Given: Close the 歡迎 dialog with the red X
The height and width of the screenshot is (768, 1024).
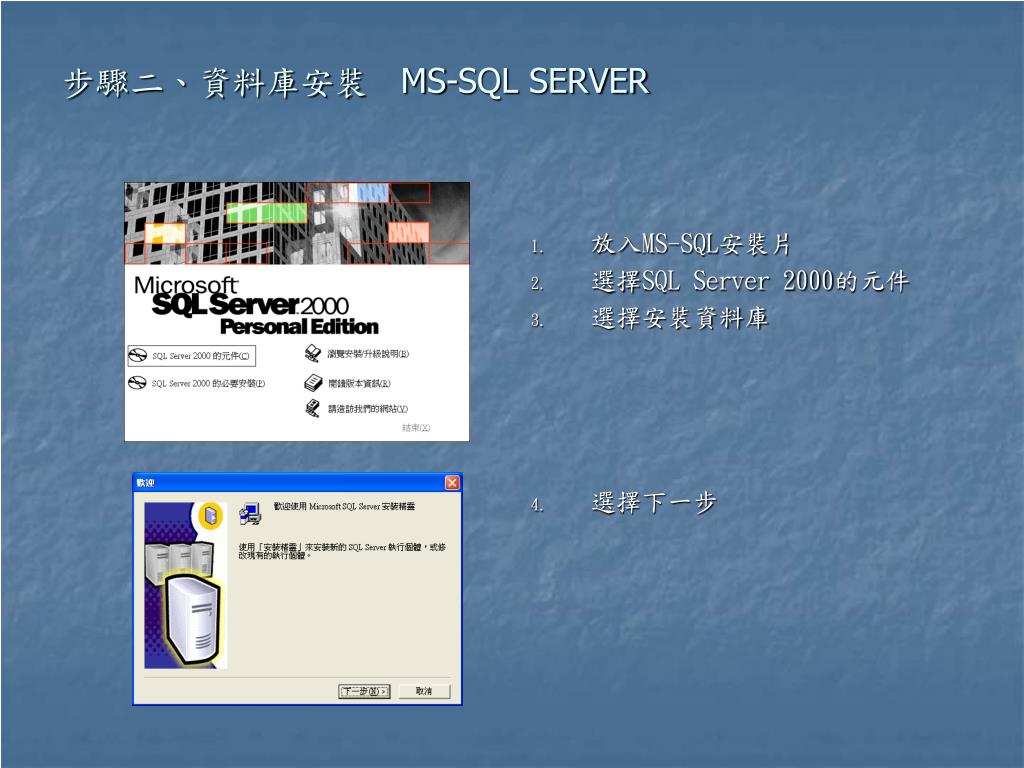Looking at the screenshot, I should pyautogui.click(x=452, y=483).
